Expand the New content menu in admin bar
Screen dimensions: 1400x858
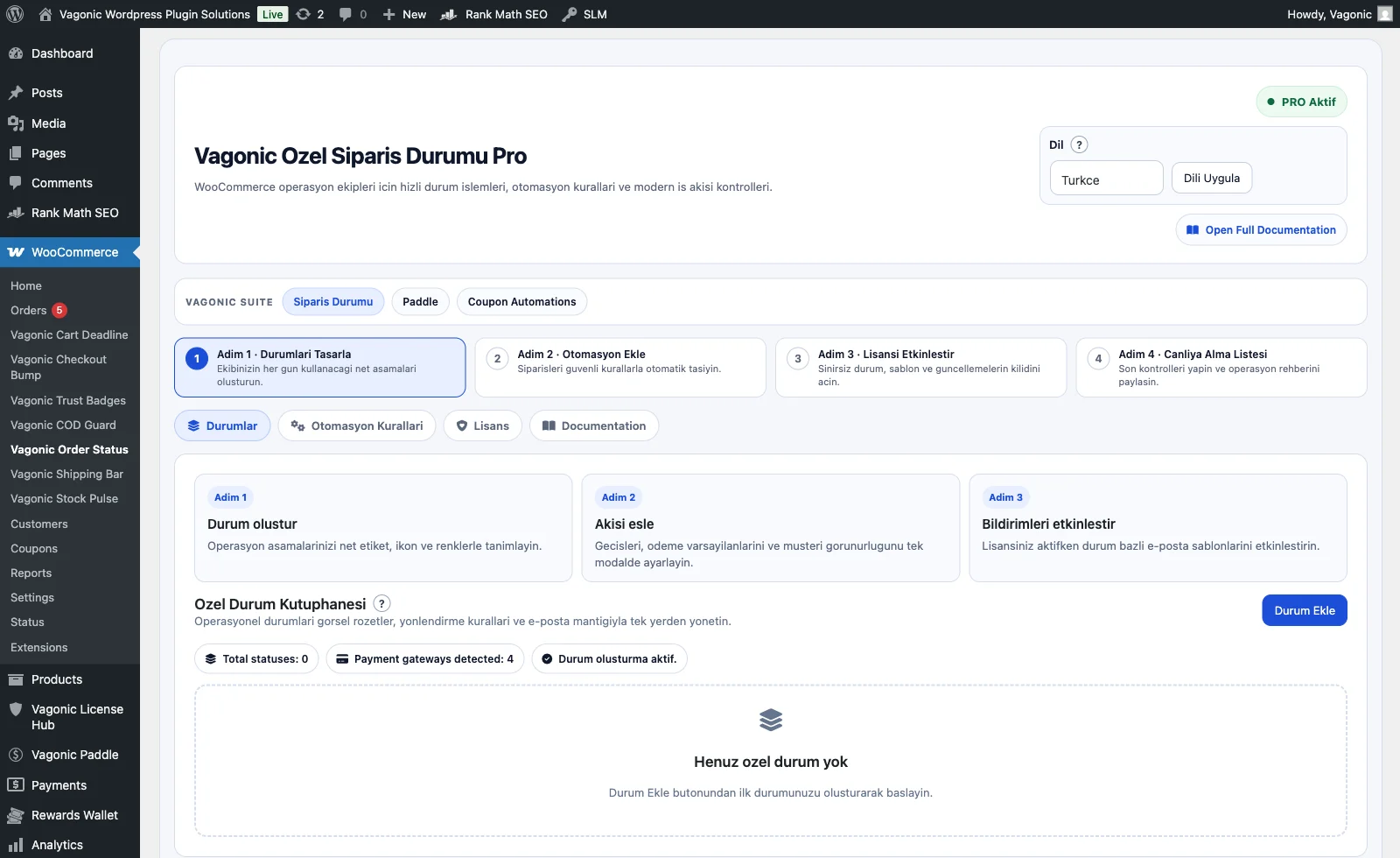tap(404, 14)
